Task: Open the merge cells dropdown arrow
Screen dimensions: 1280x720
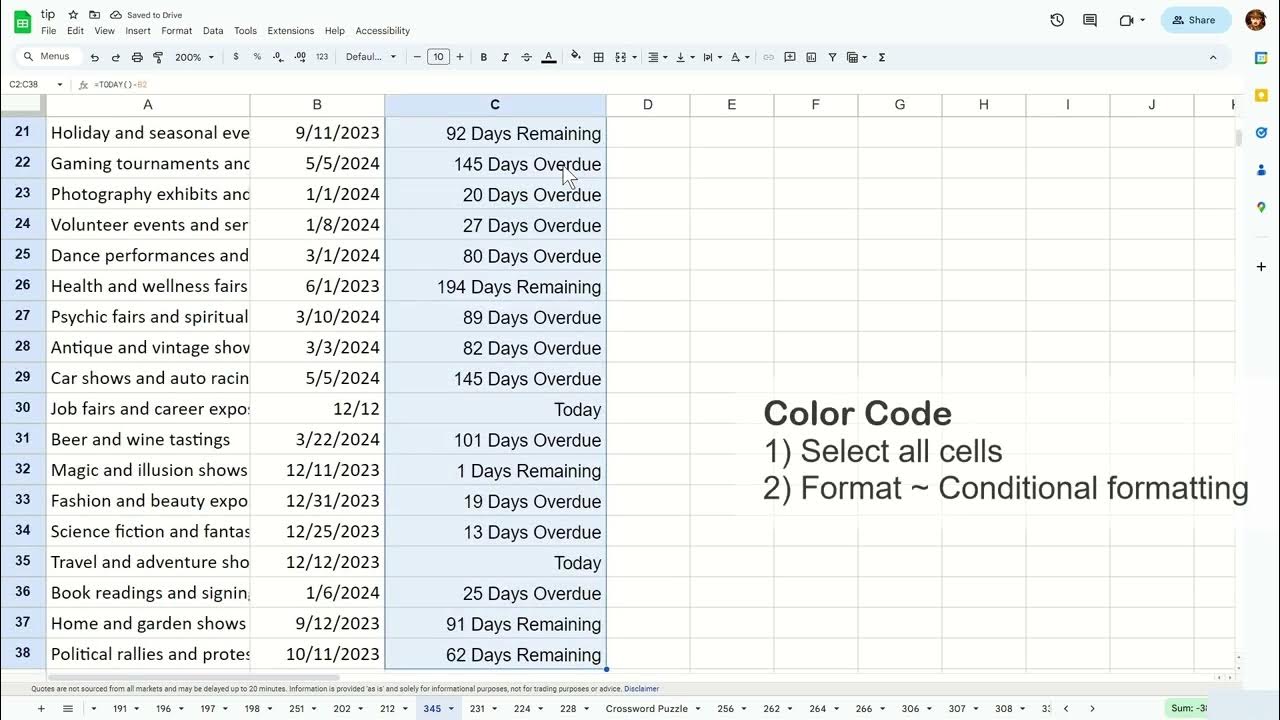Action: pos(634,57)
